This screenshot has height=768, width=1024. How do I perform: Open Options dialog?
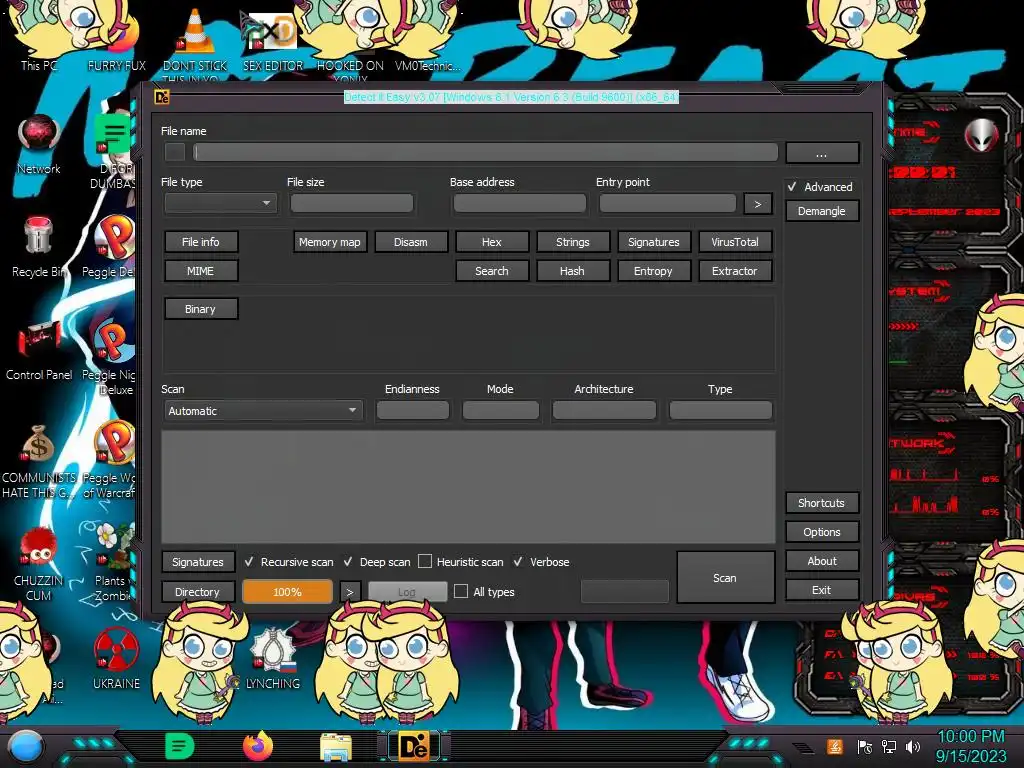[822, 532]
